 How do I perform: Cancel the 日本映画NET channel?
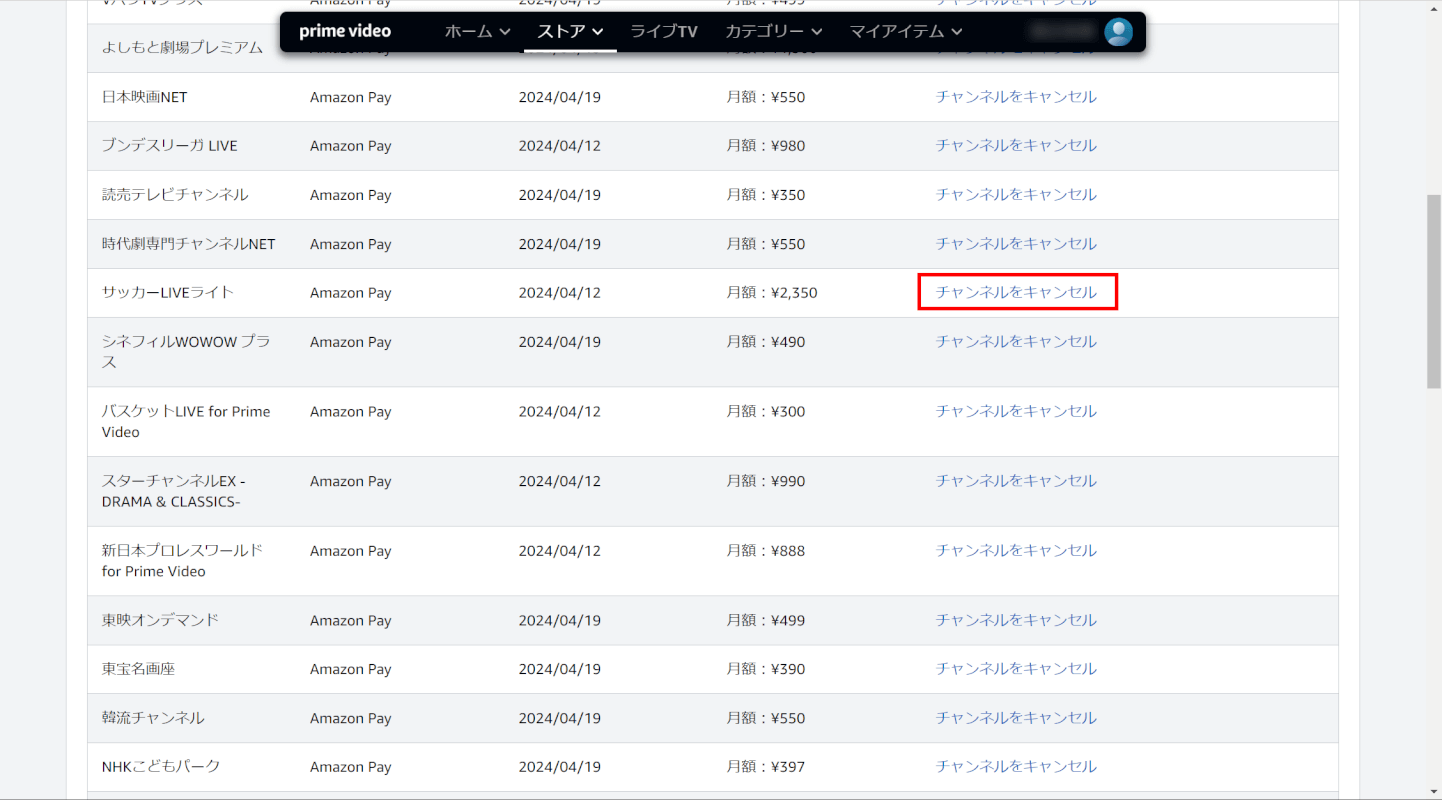coord(1016,97)
